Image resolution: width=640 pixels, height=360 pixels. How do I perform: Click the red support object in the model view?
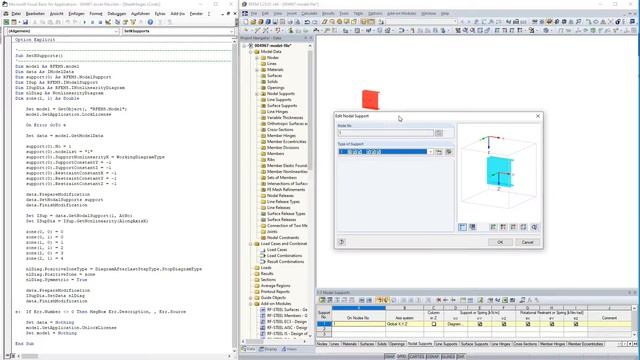[371, 100]
